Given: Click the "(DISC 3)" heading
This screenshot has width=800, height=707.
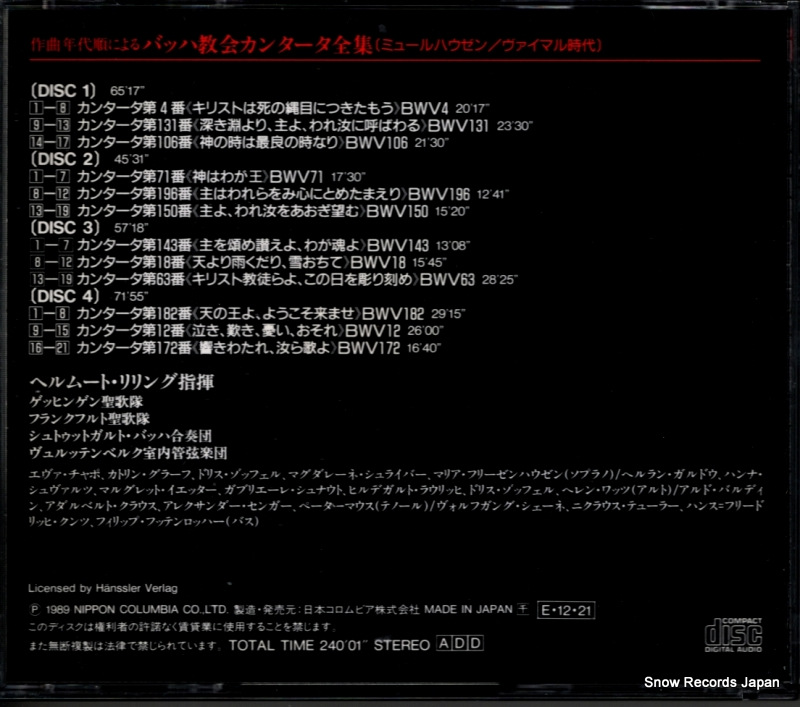Looking at the screenshot, I should pyautogui.click(x=65, y=228).
